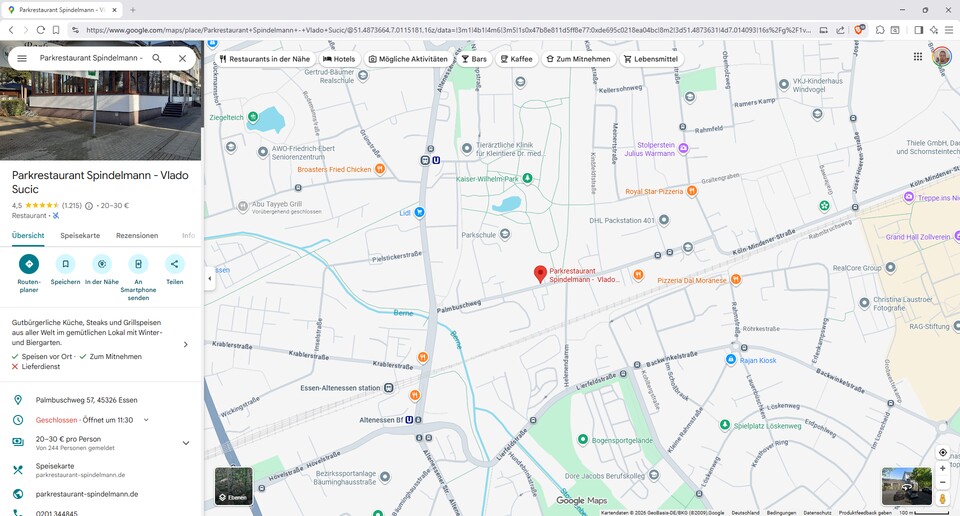The width and height of the screenshot is (960, 516).
Task: Click the Hotels filter chip
Action: click(x=339, y=59)
